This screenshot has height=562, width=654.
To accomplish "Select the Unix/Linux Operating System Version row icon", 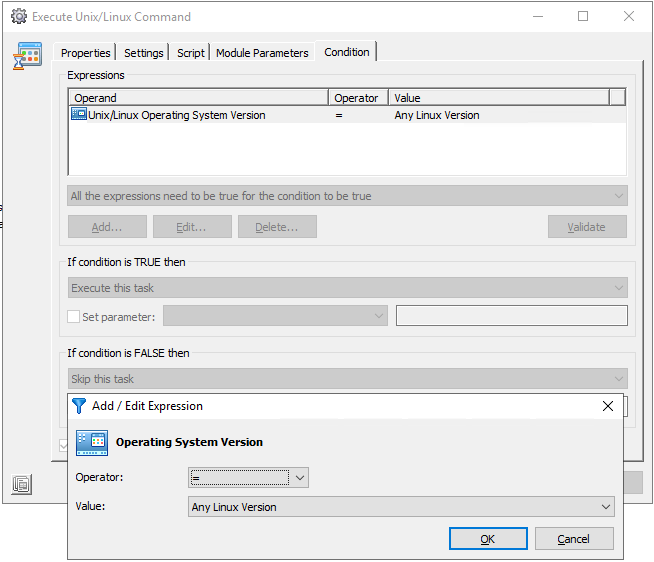I will tap(79, 115).
